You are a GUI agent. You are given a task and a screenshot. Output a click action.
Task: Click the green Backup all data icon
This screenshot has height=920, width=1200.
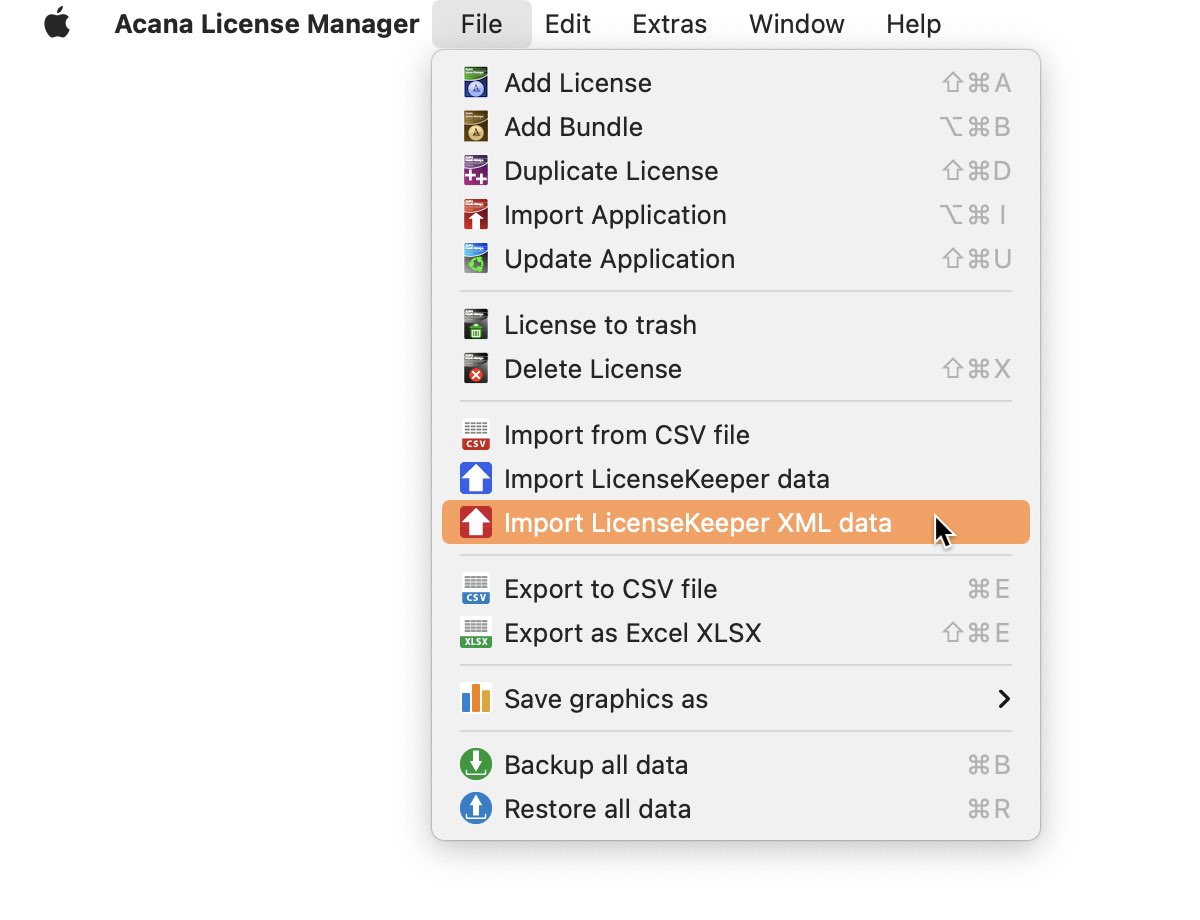click(476, 765)
